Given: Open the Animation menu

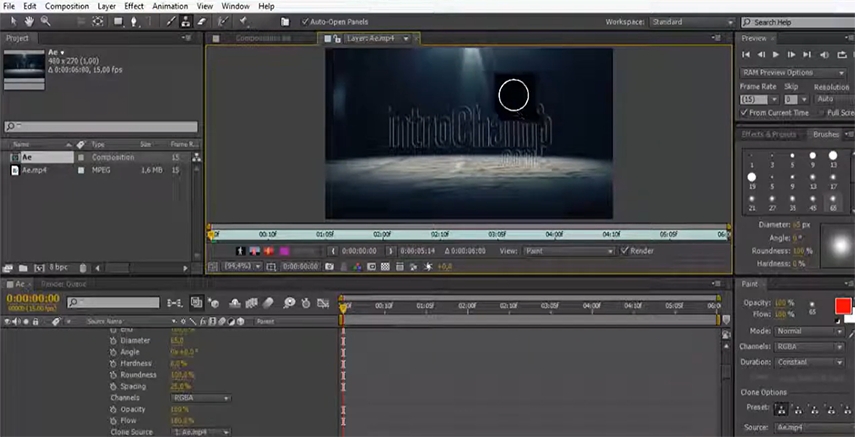Looking at the screenshot, I should pos(168,7).
